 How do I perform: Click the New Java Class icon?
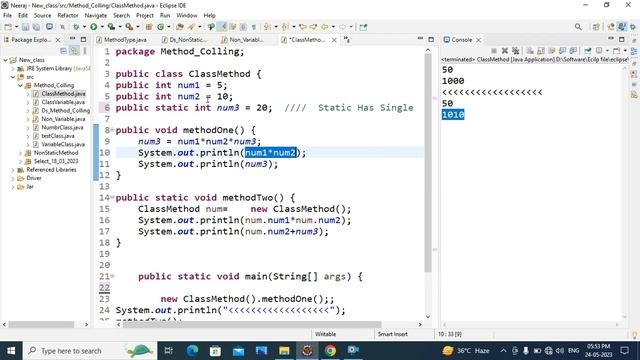point(160,27)
